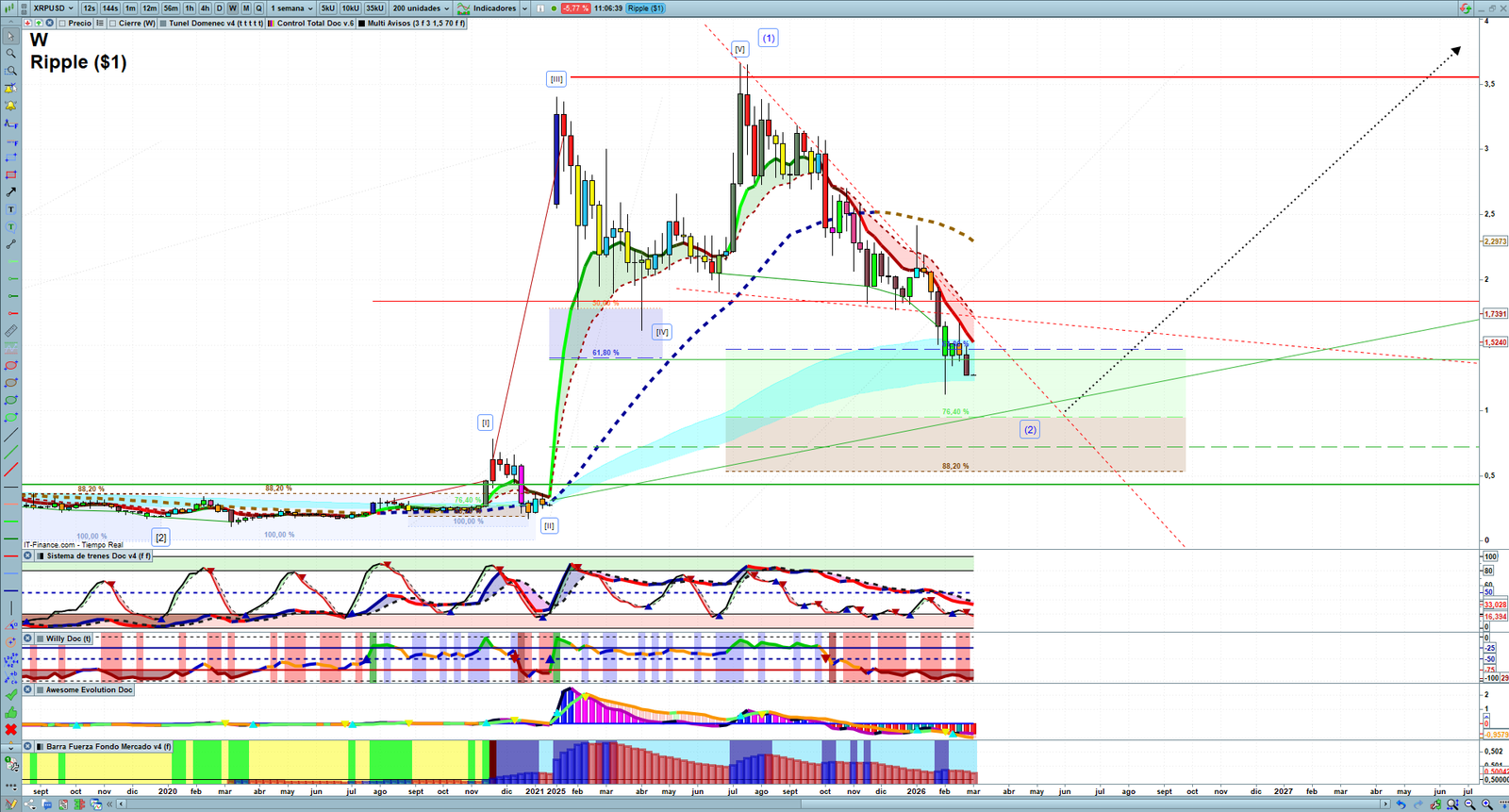Choose the red ellipse drawing tool
Image resolution: width=1509 pixels, height=812 pixels.
click(10, 366)
